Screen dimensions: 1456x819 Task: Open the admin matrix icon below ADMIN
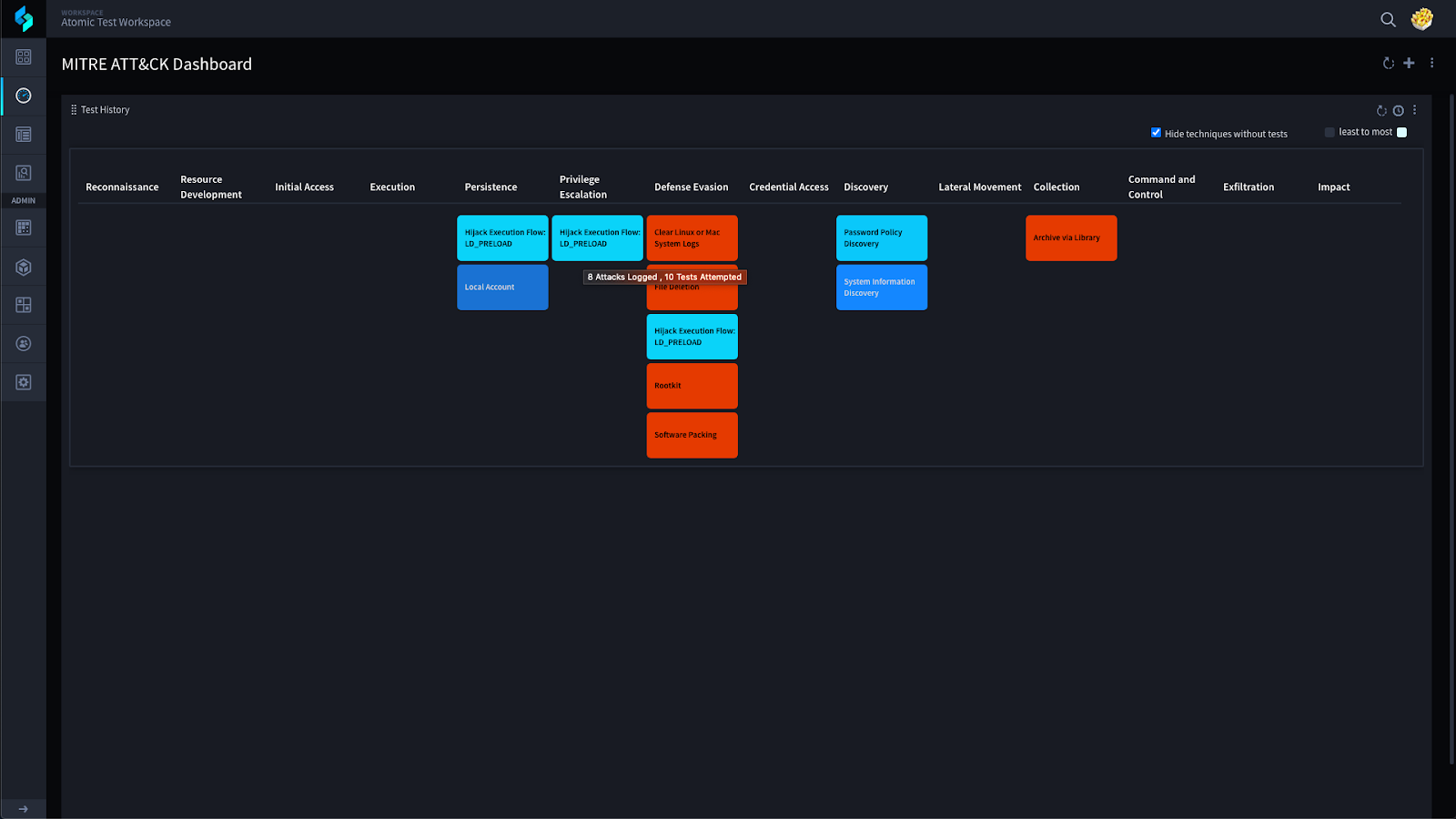[24, 227]
